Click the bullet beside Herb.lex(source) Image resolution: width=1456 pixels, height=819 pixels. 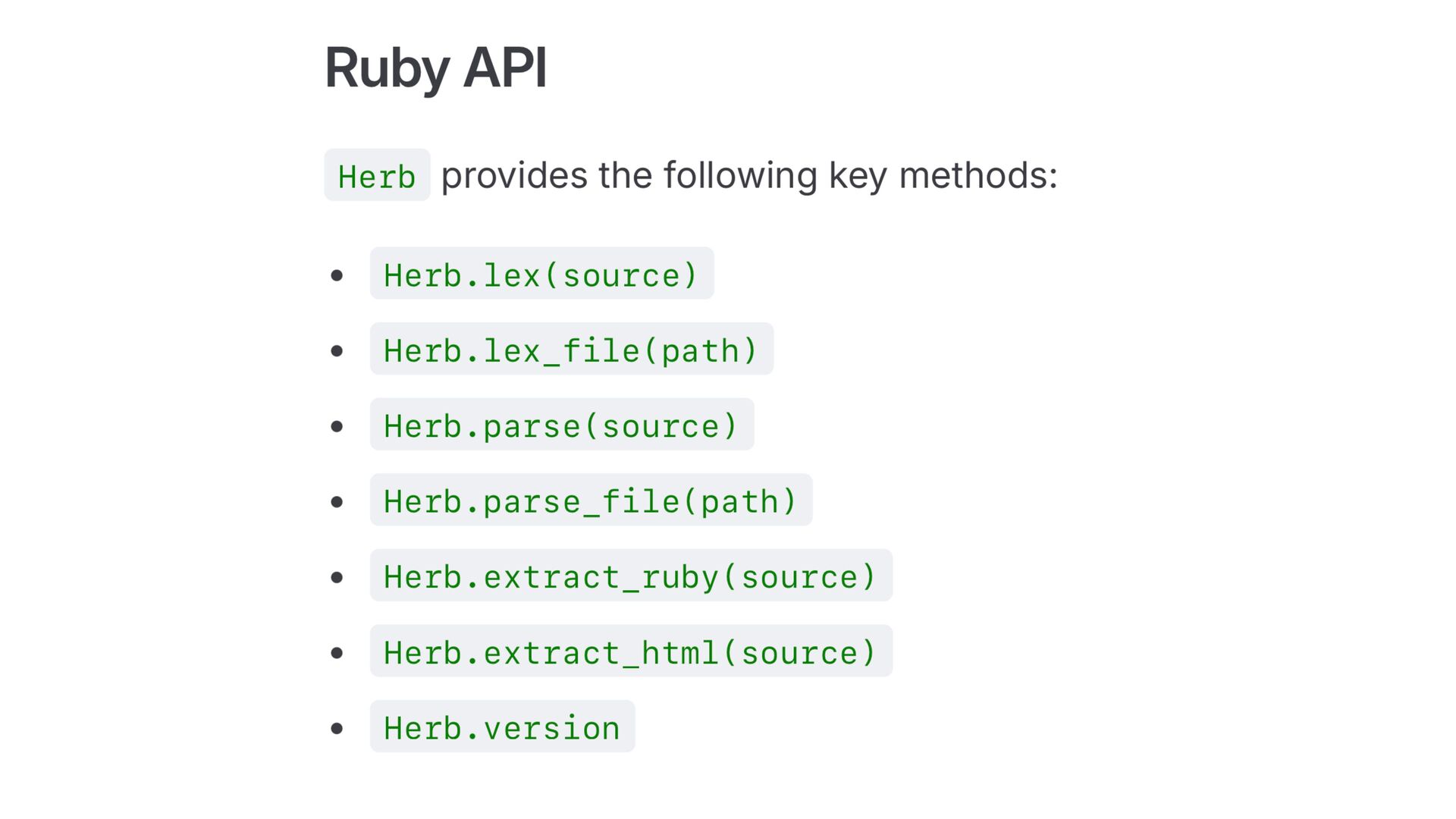click(x=337, y=275)
